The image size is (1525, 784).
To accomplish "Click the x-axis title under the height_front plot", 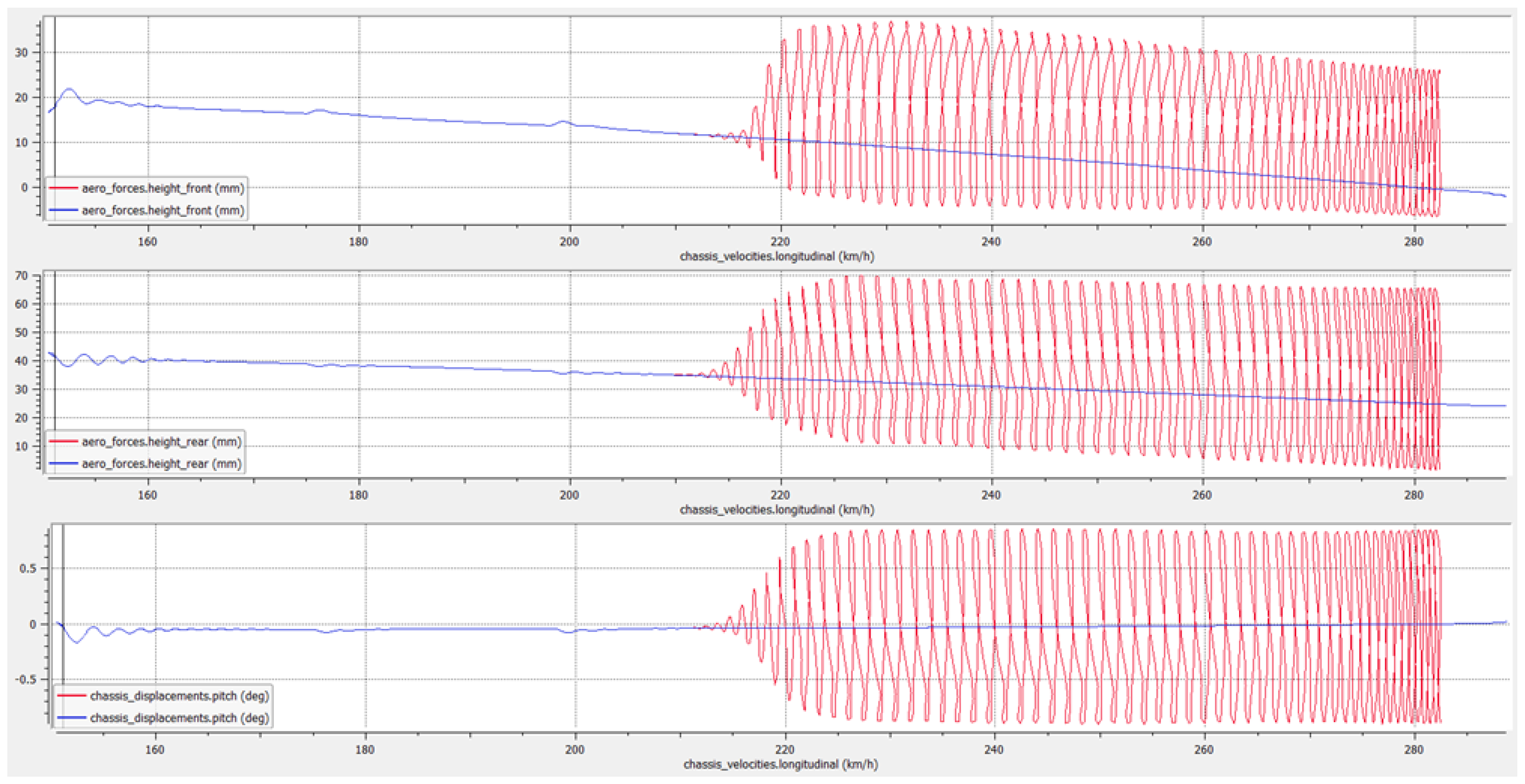I will (777, 256).
